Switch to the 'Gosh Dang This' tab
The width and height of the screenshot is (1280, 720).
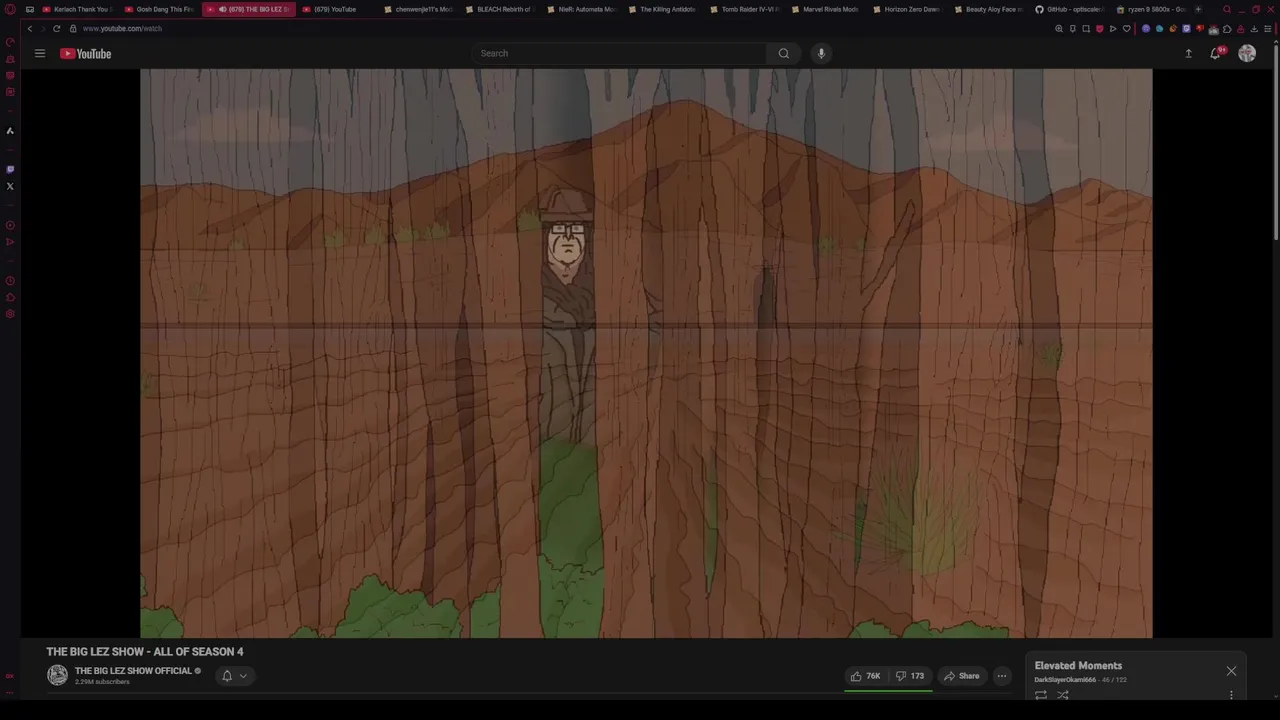click(160, 9)
